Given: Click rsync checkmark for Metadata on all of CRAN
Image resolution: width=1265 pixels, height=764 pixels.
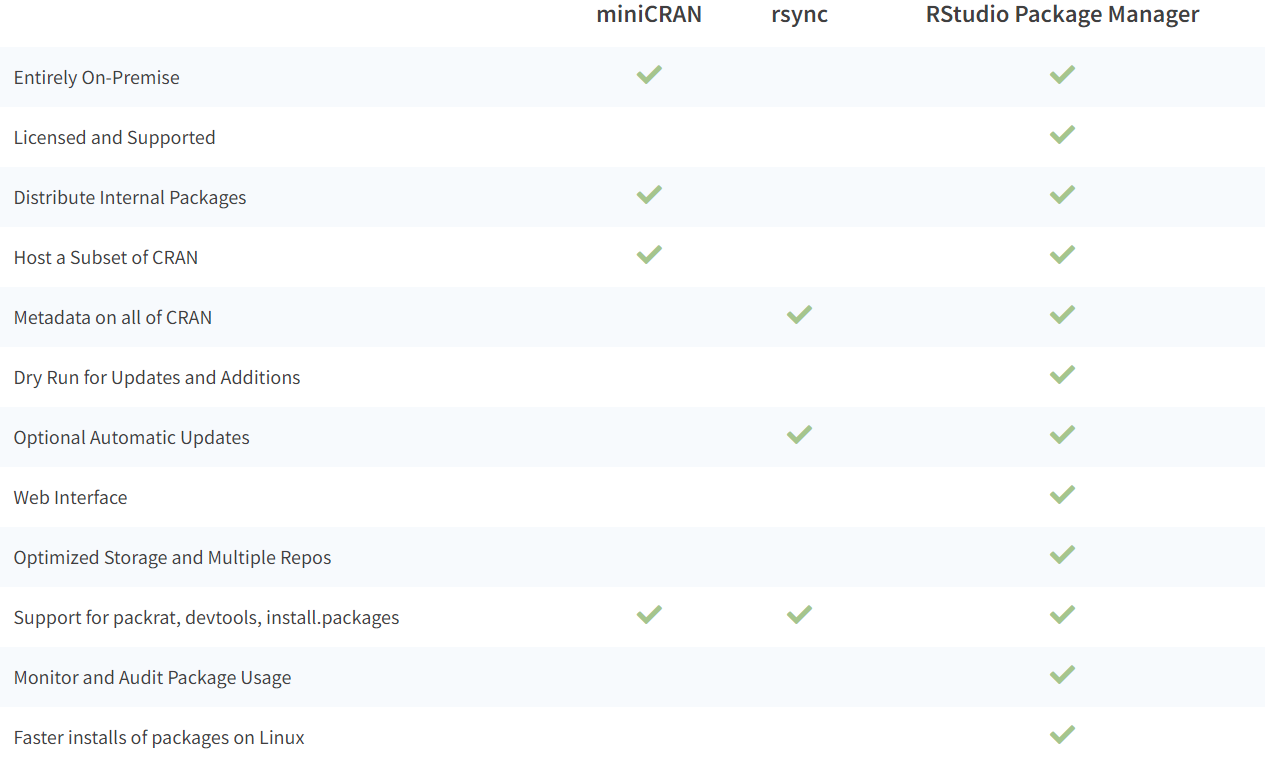Looking at the screenshot, I should pyautogui.click(x=799, y=315).
